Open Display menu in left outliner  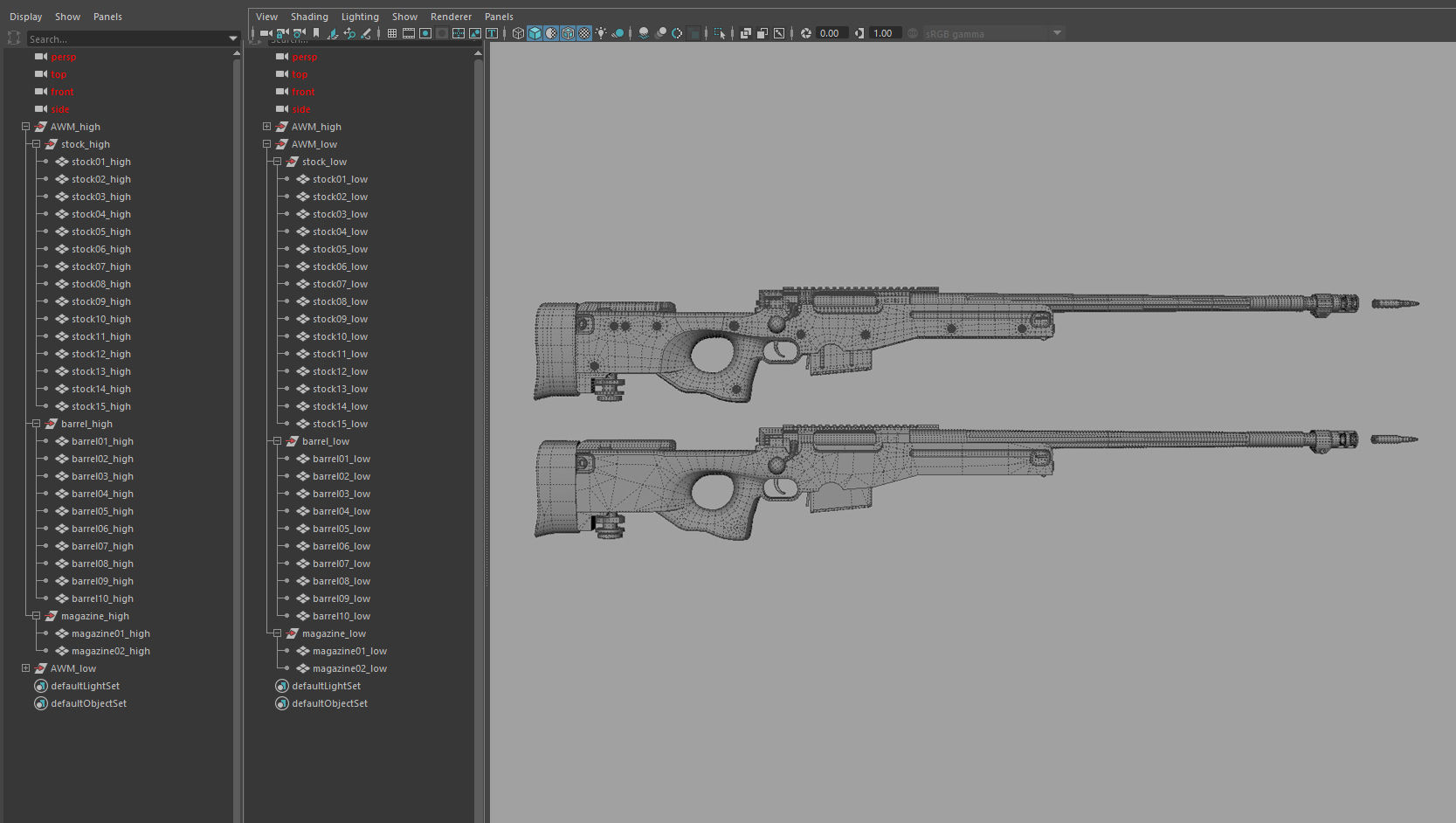(25, 17)
